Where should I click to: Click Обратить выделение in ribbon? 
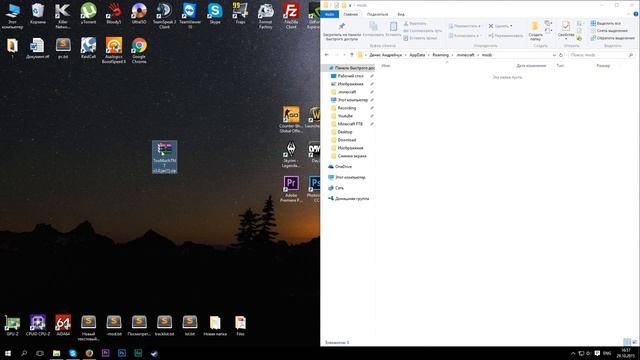point(612,38)
